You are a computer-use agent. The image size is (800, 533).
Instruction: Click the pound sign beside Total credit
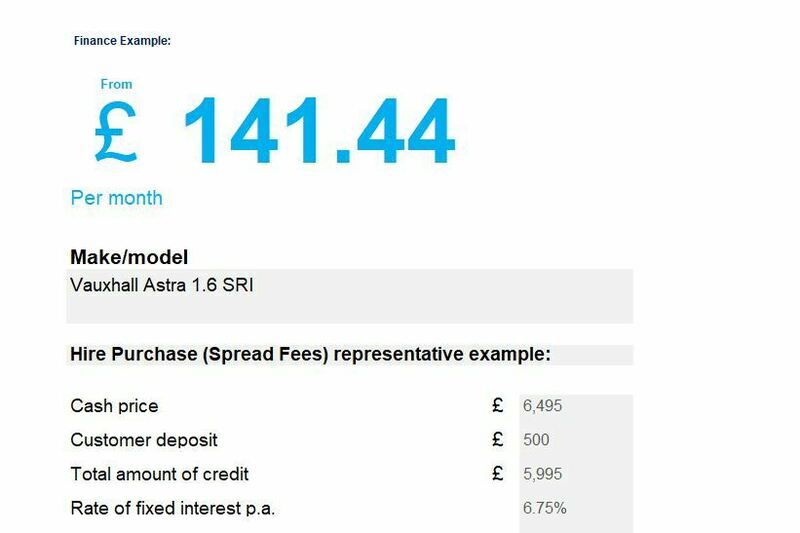498,473
